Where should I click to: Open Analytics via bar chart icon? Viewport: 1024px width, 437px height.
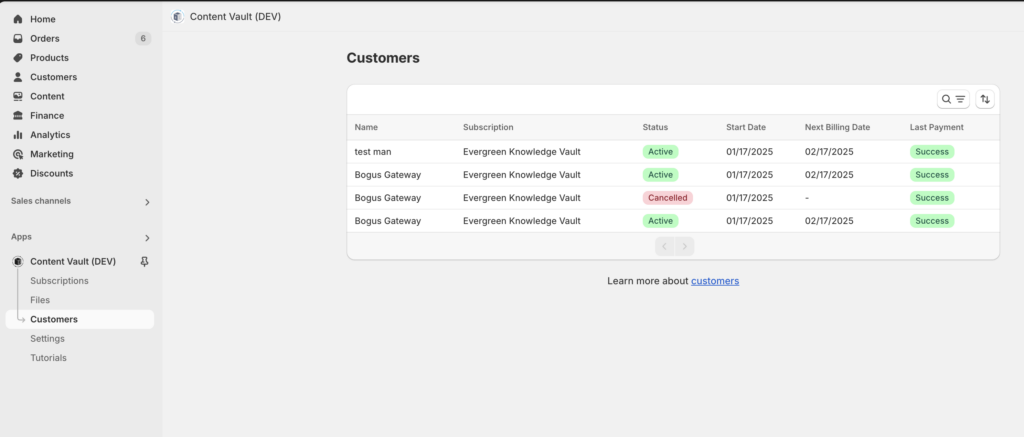pyautogui.click(x=18, y=135)
